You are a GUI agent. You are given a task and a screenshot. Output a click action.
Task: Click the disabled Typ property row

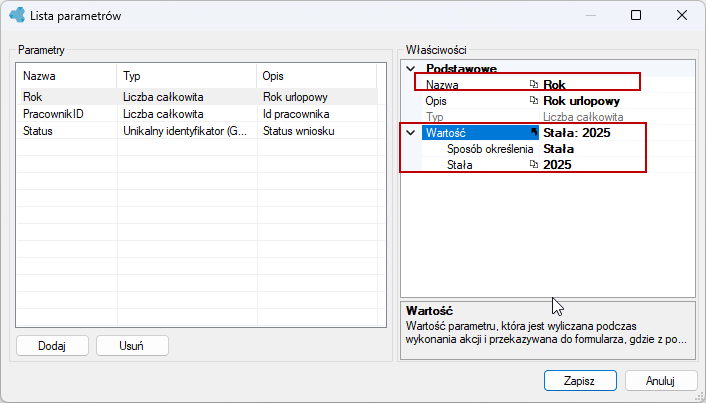[558, 117]
